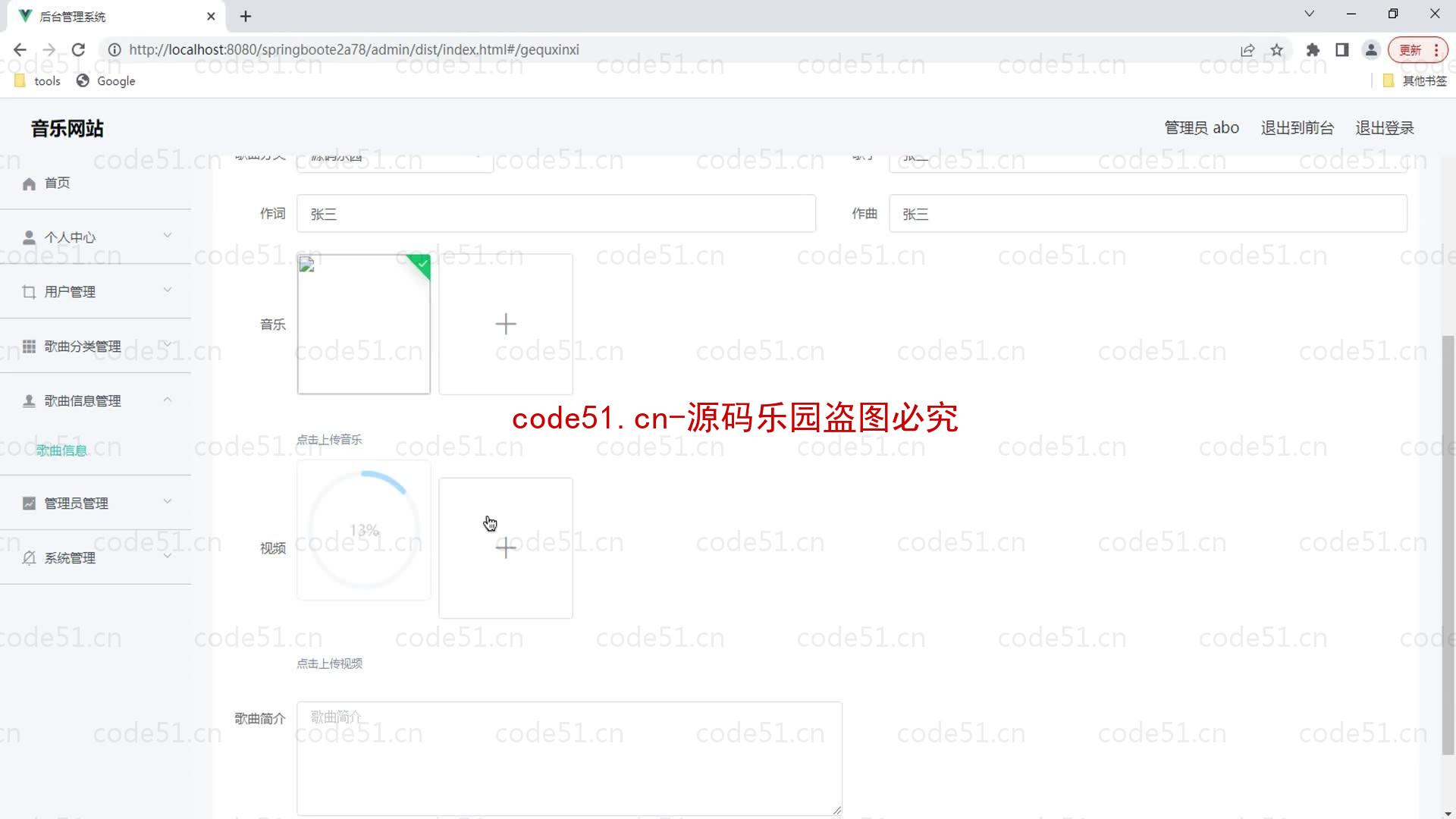Reload the page with the refresh icon
1456x819 pixels.
coord(78,50)
